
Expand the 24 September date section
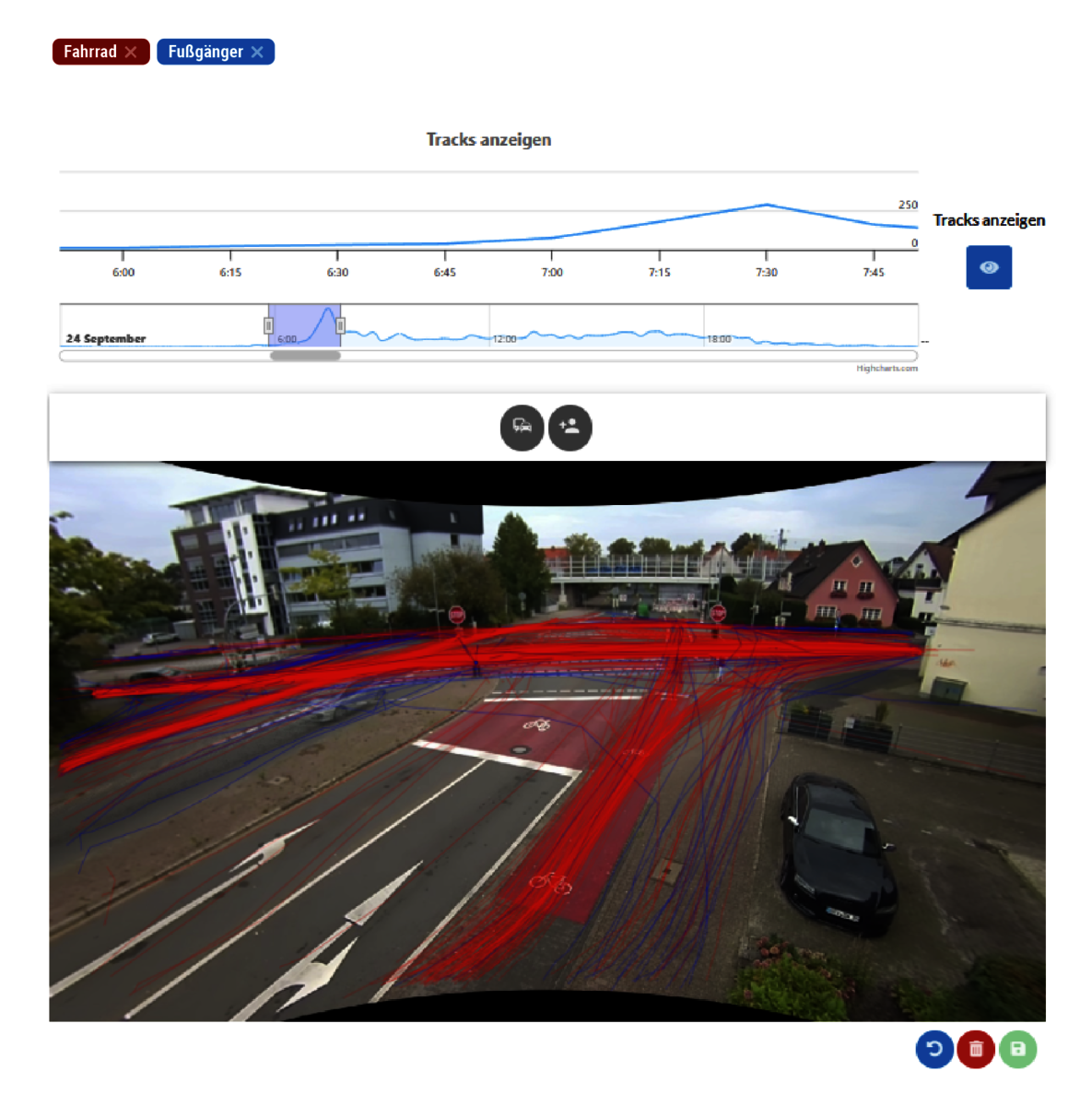point(104,338)
